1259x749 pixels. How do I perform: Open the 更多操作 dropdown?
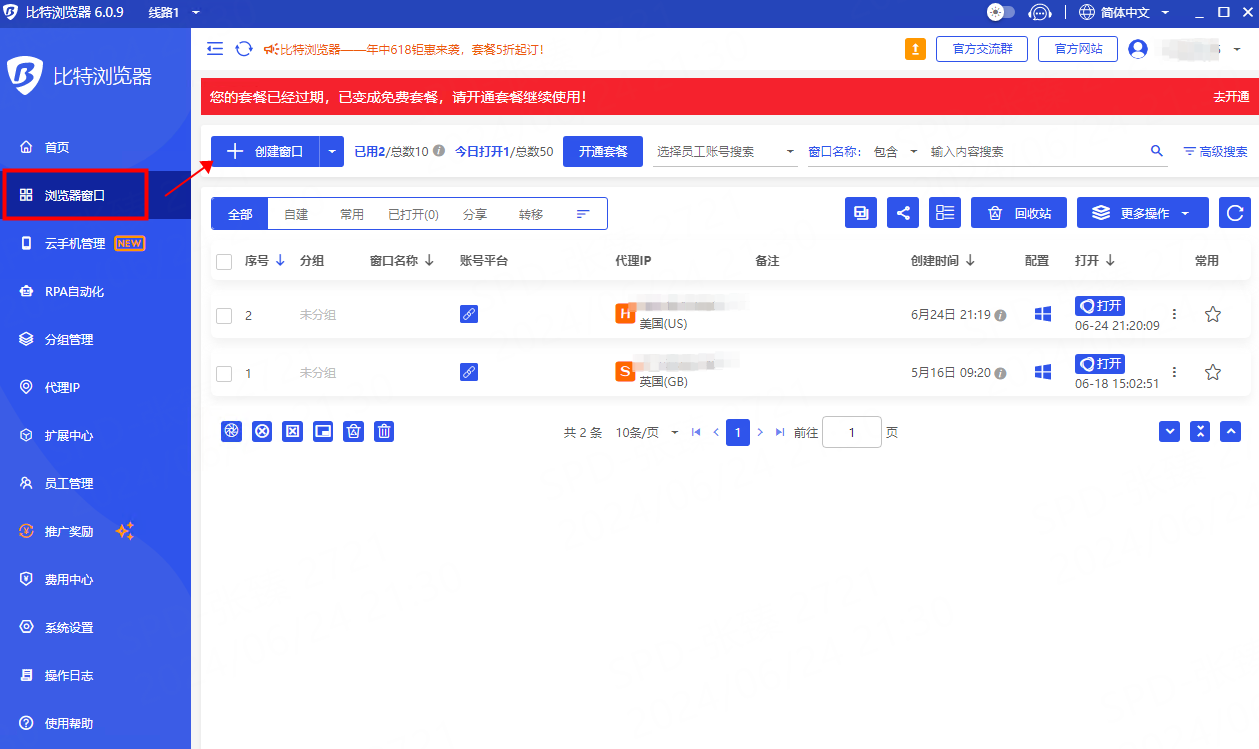pos(1142,213)
